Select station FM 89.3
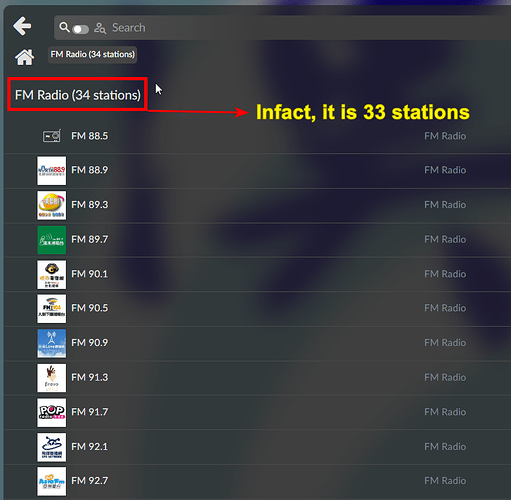511x500 pixels. click(90, 205)
